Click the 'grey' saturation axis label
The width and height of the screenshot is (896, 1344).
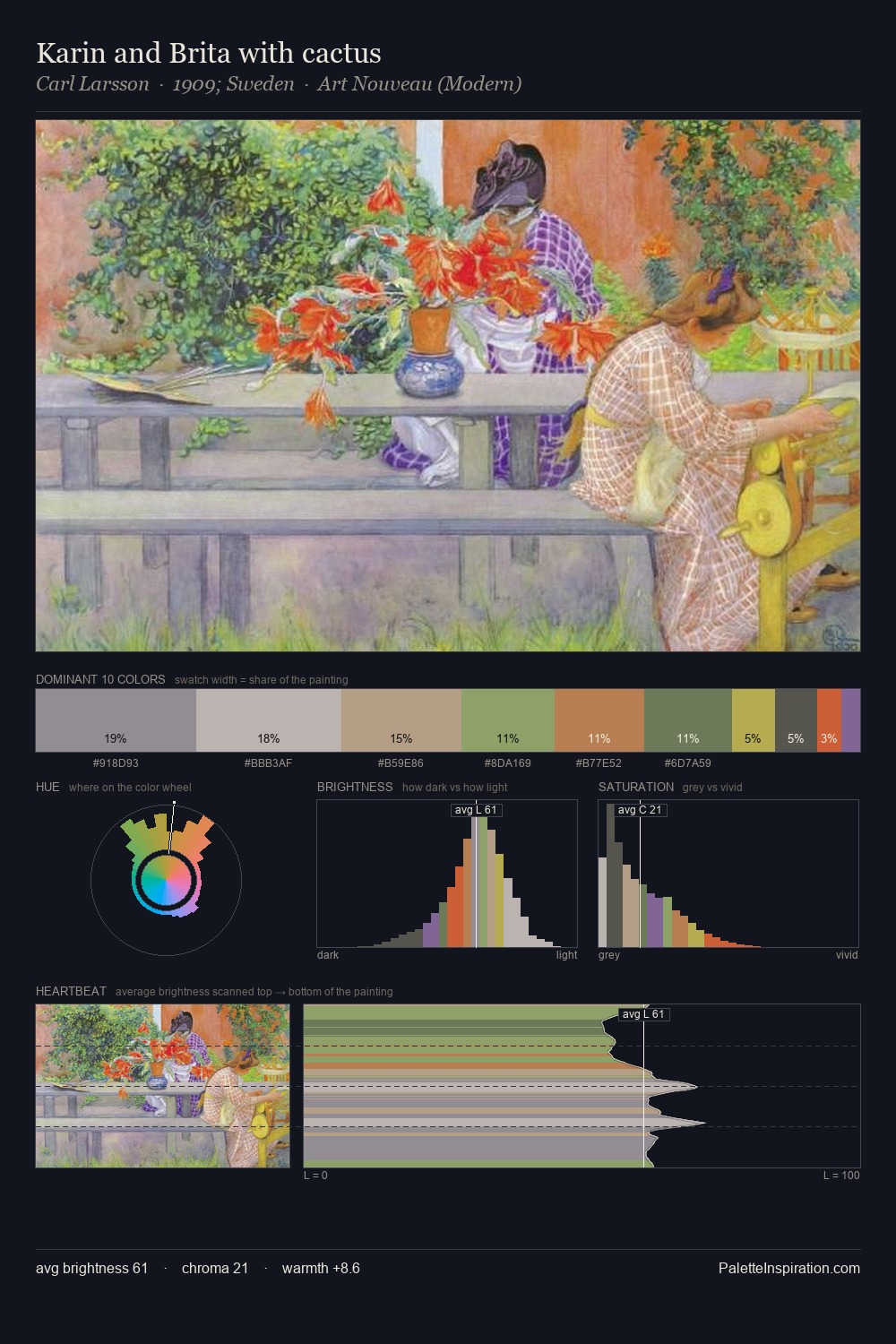tap(609, 955)
